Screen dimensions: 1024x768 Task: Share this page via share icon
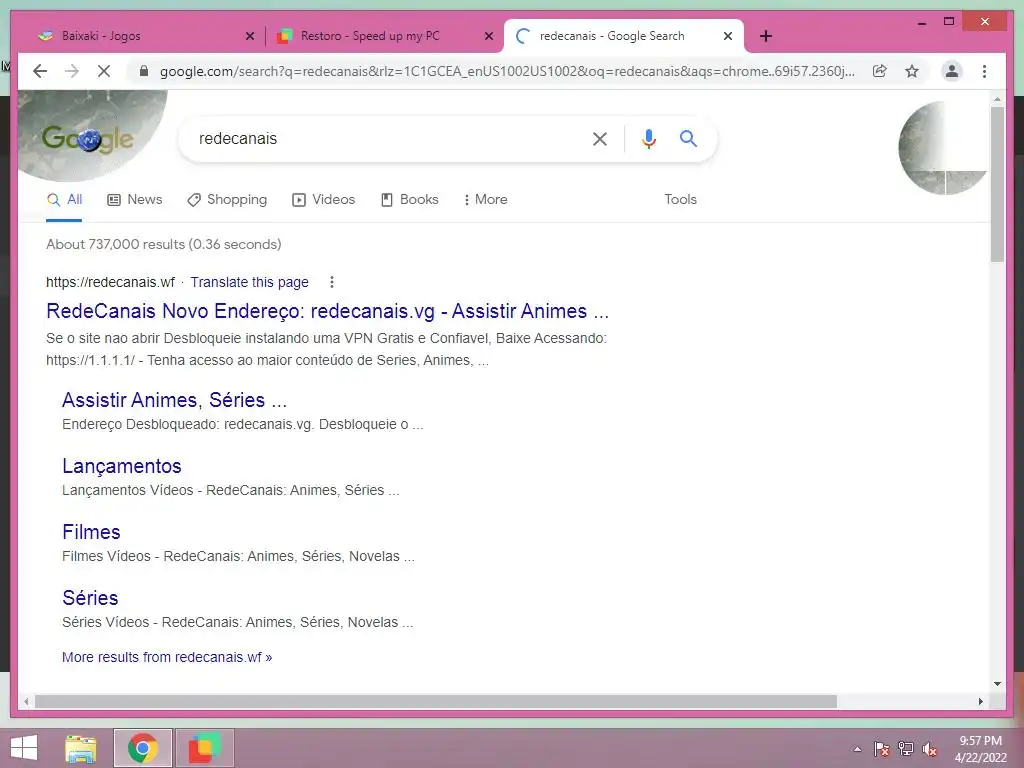pos(880,71)
